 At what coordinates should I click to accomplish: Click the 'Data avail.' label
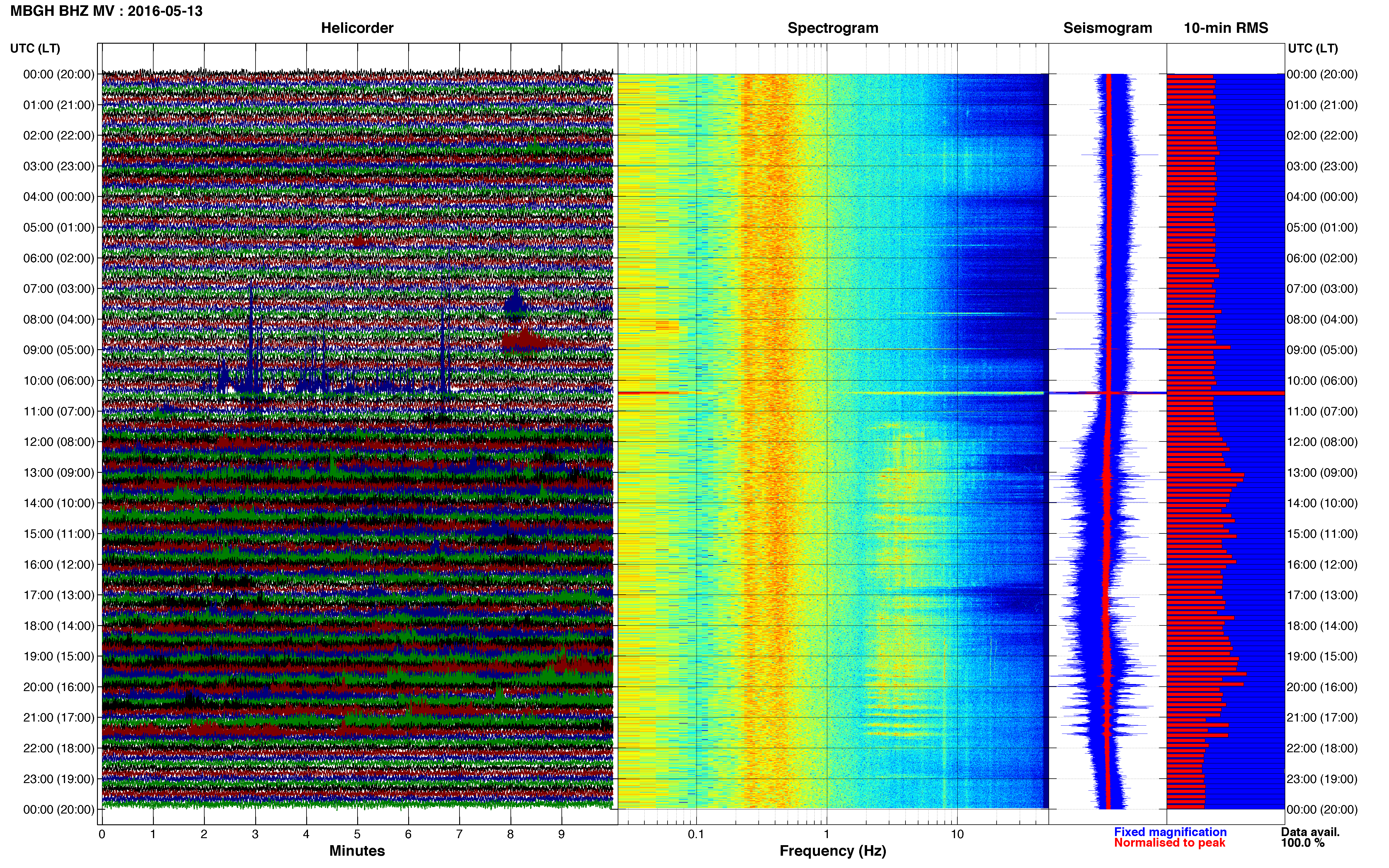tap(1310, 833)
